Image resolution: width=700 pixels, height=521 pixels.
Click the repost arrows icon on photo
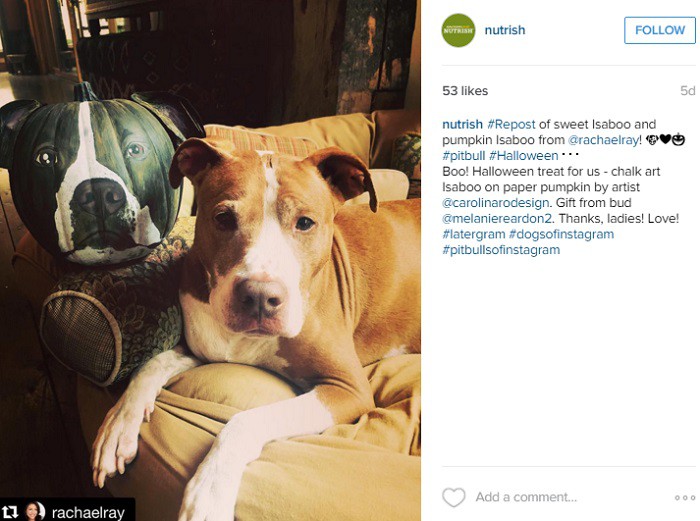tap(10, 512)
